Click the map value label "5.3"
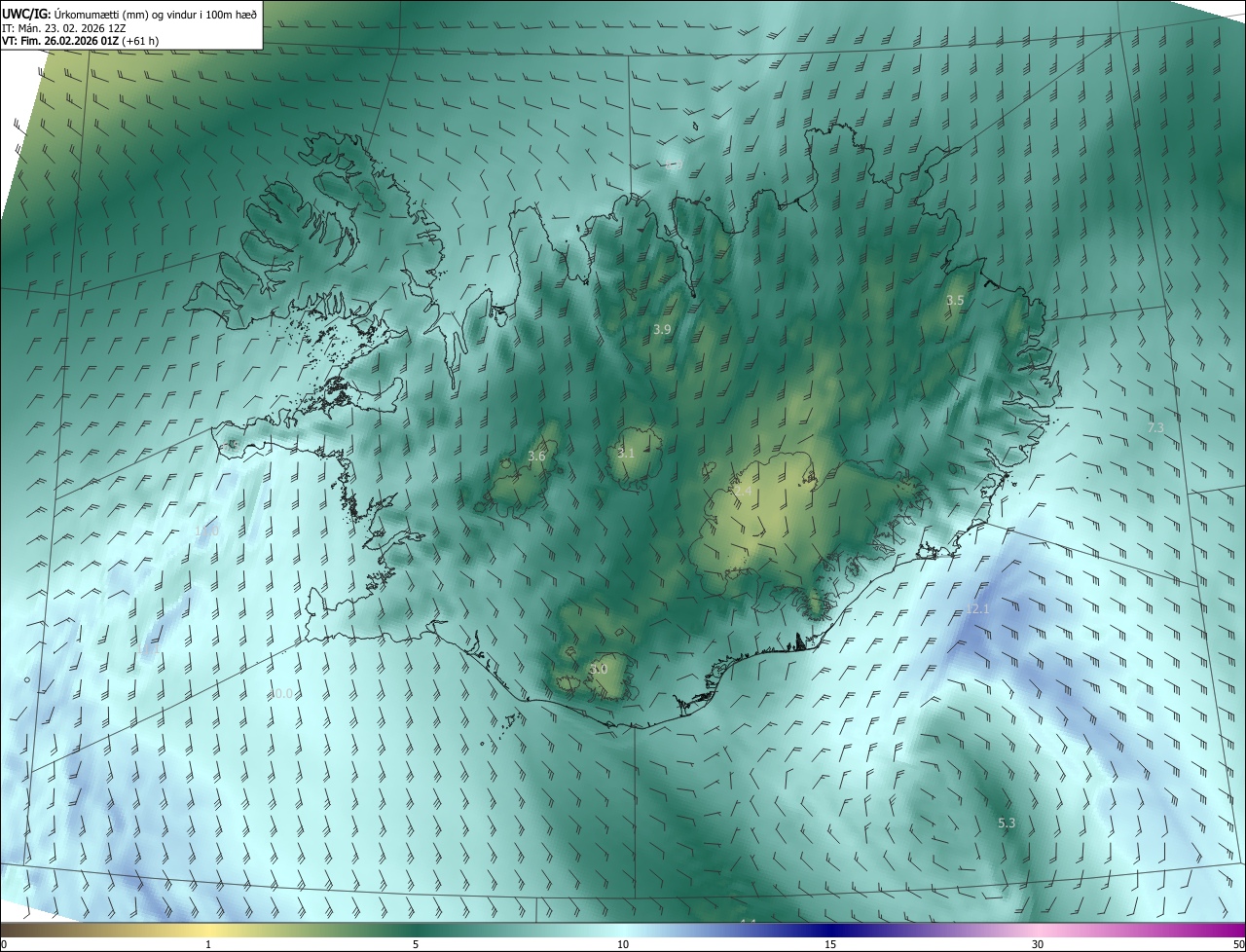Image resolution: width=1246 pixels, height=952 pixels. click(1007, 824)
